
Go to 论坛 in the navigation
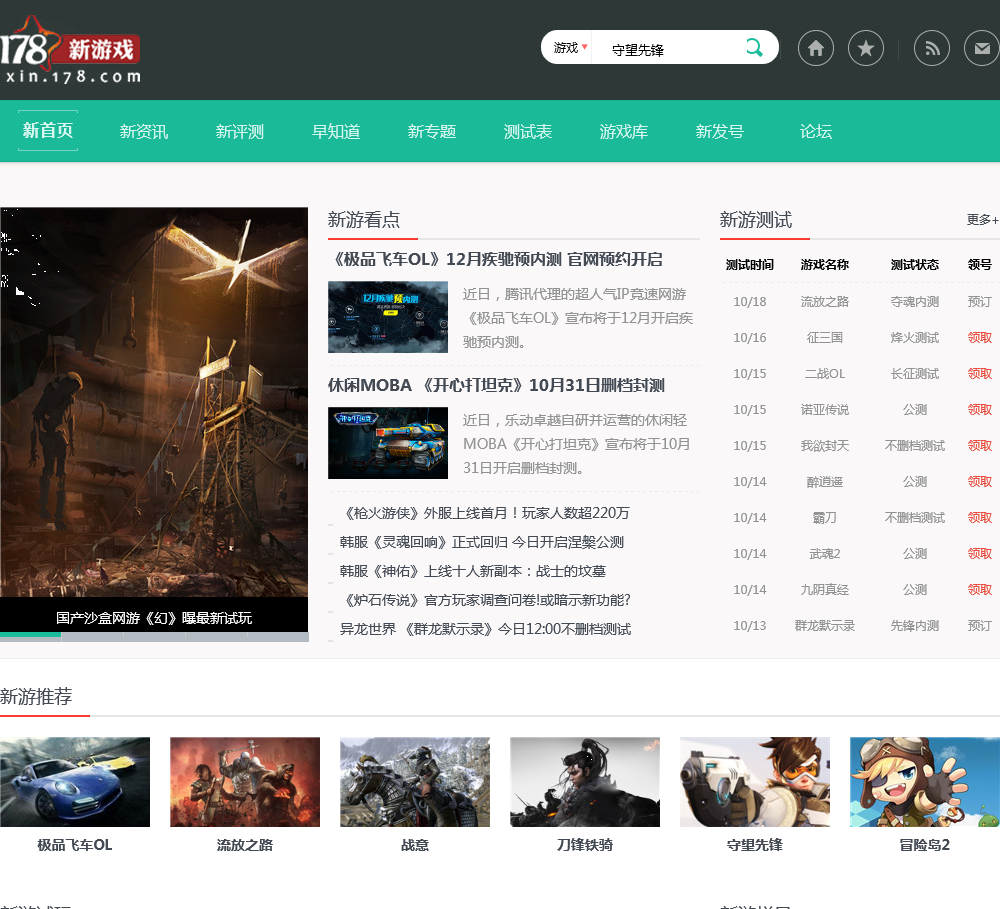tap(816, 131)
